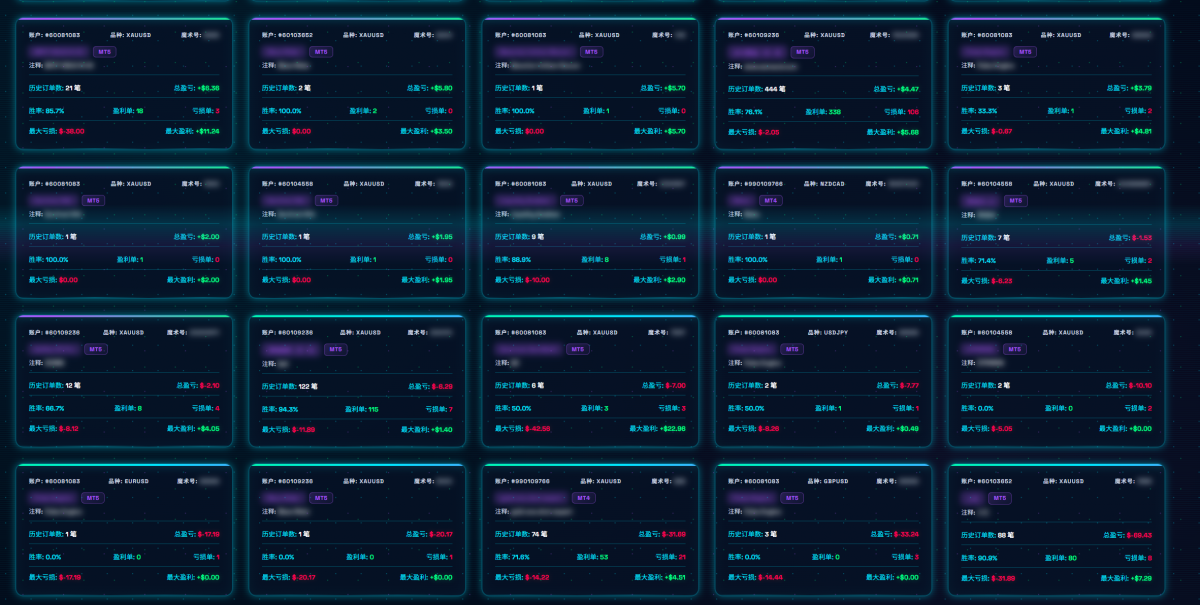The width and height of the screenshot is (1200, 605).
Task: Click the 94.3% win rate value
Action: 287,408
